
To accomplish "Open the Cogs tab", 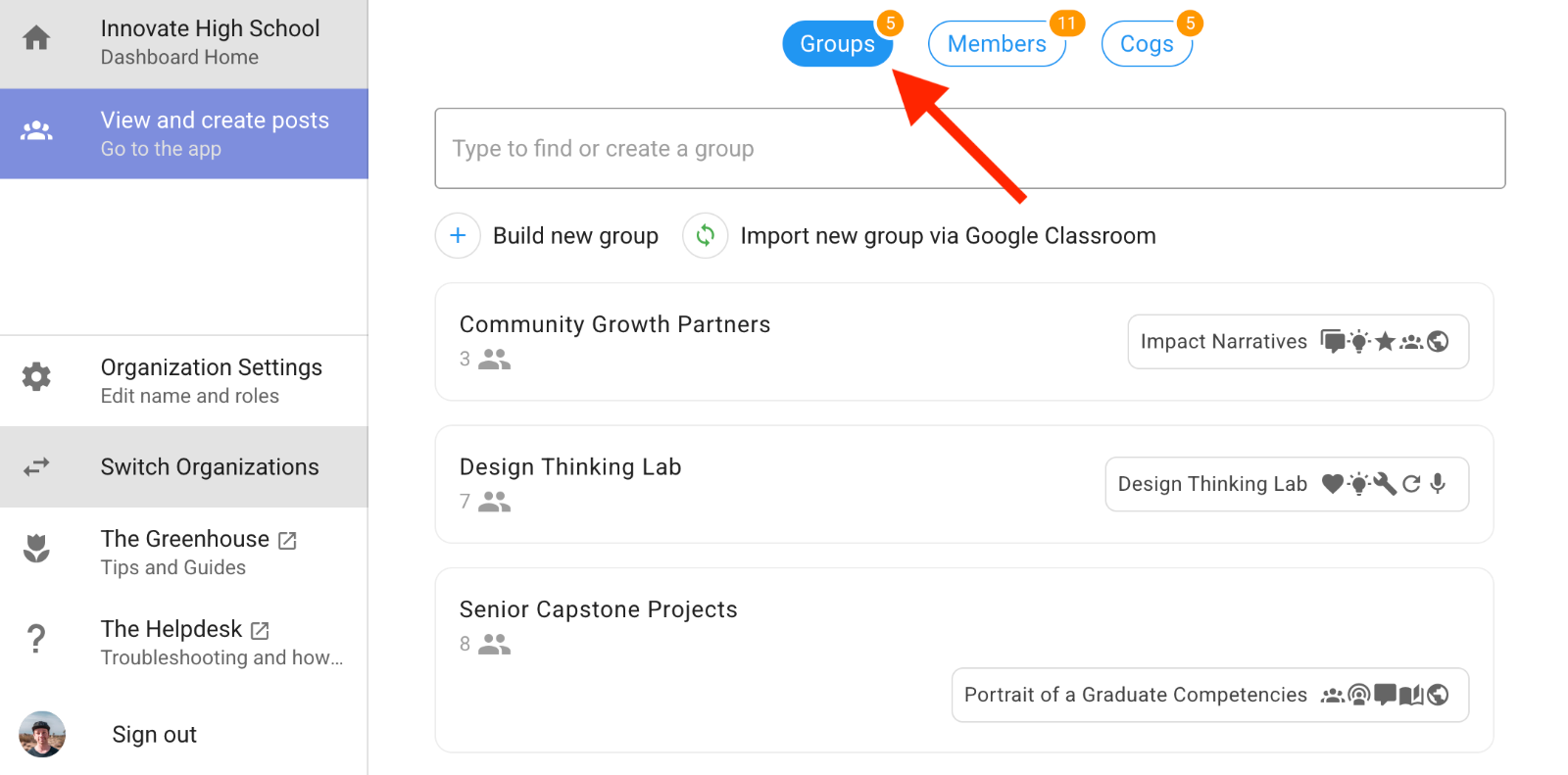I will [1147, 43].
